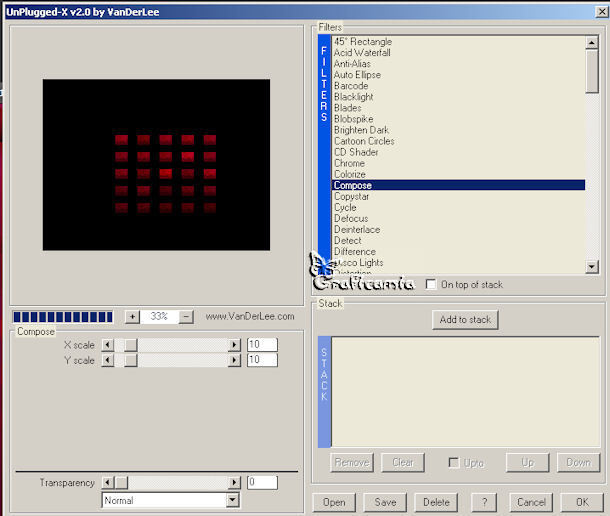The image size is (610, 516).
Task: Click the question mark help button
Action: [484, 502]
